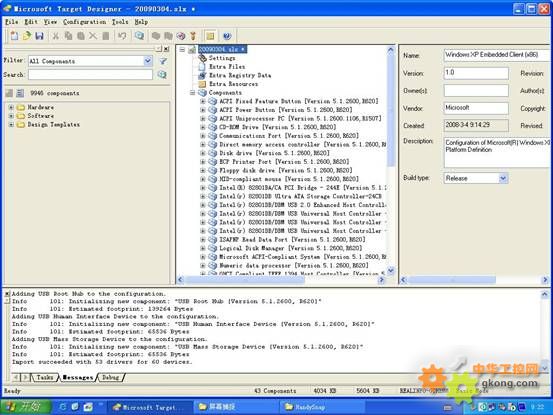The height and width of the screenshot is (415, 553).
Task: Click the message pane scroll up arrow
Action: (545, 294)
